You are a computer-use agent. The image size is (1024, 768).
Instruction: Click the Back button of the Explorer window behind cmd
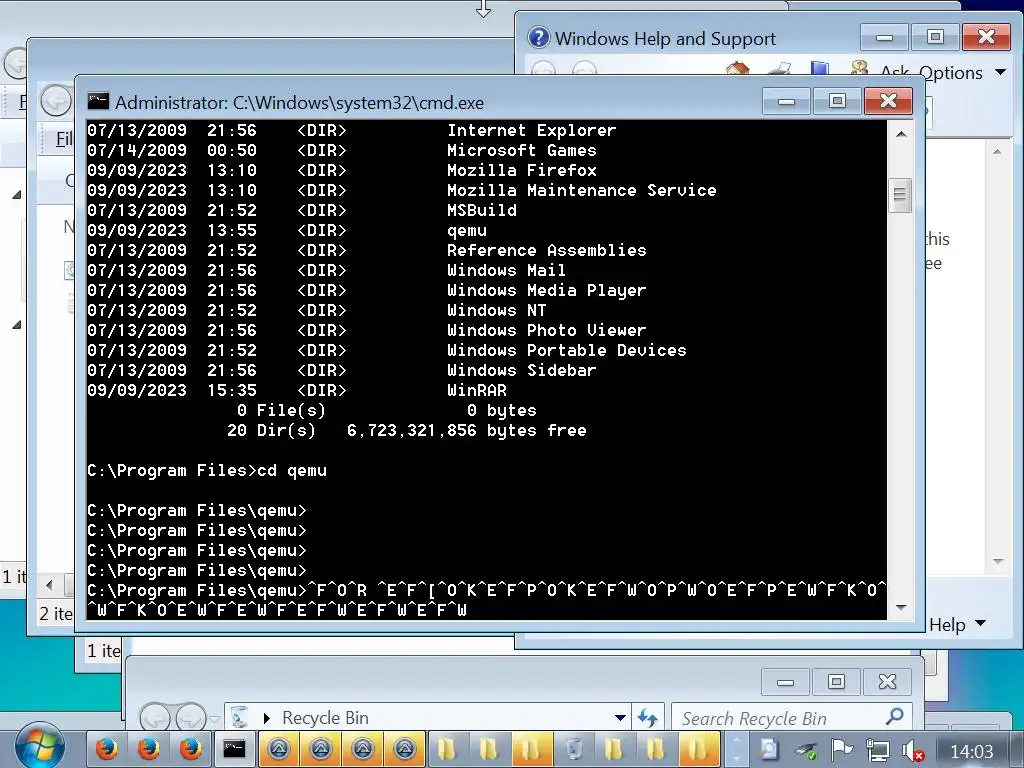click(x=56, y=101)
